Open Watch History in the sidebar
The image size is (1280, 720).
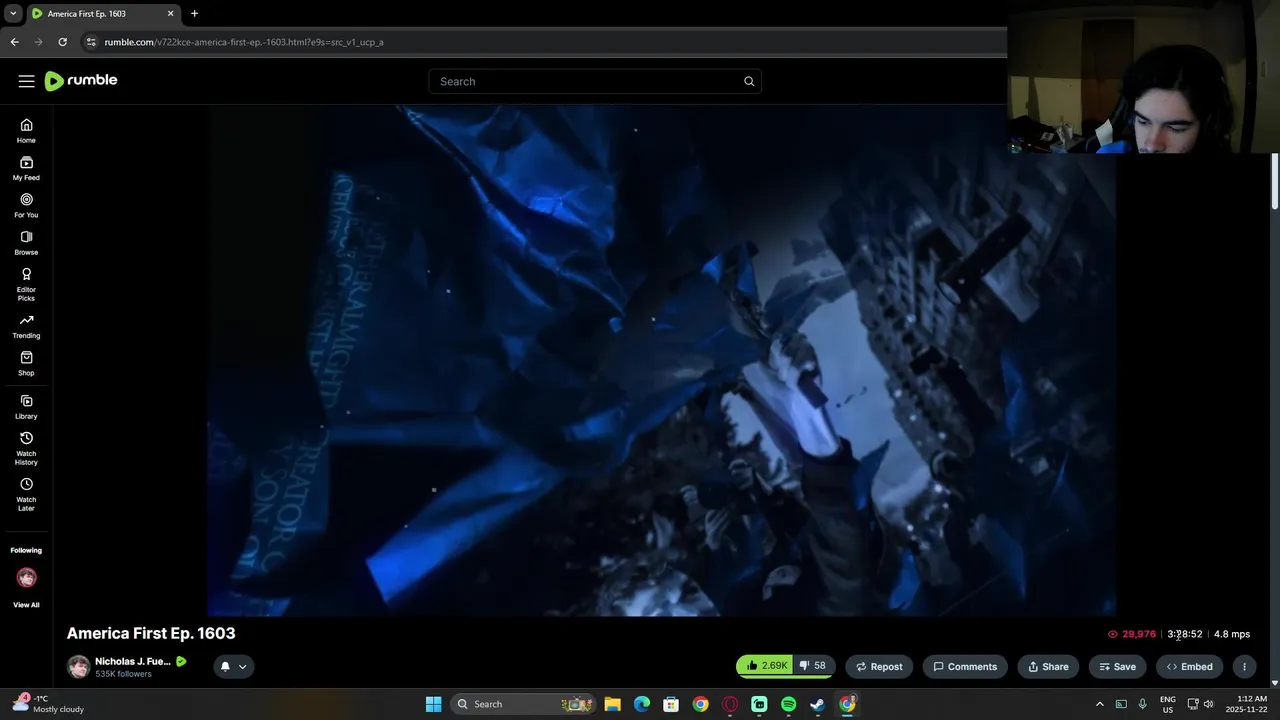tap(26, 448)
